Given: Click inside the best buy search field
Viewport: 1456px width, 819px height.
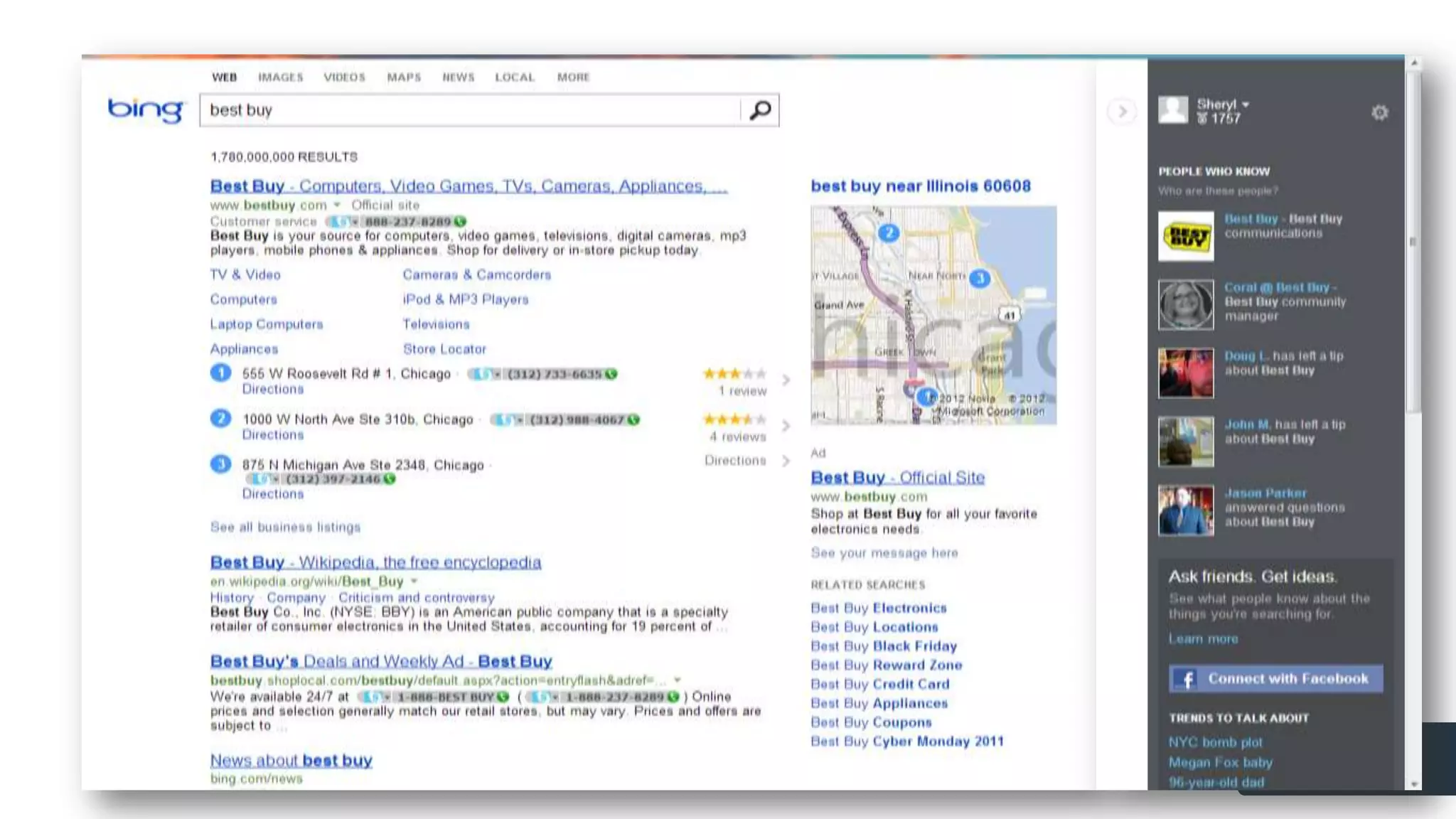Looking at the screenshot, I should pos(469,110).
